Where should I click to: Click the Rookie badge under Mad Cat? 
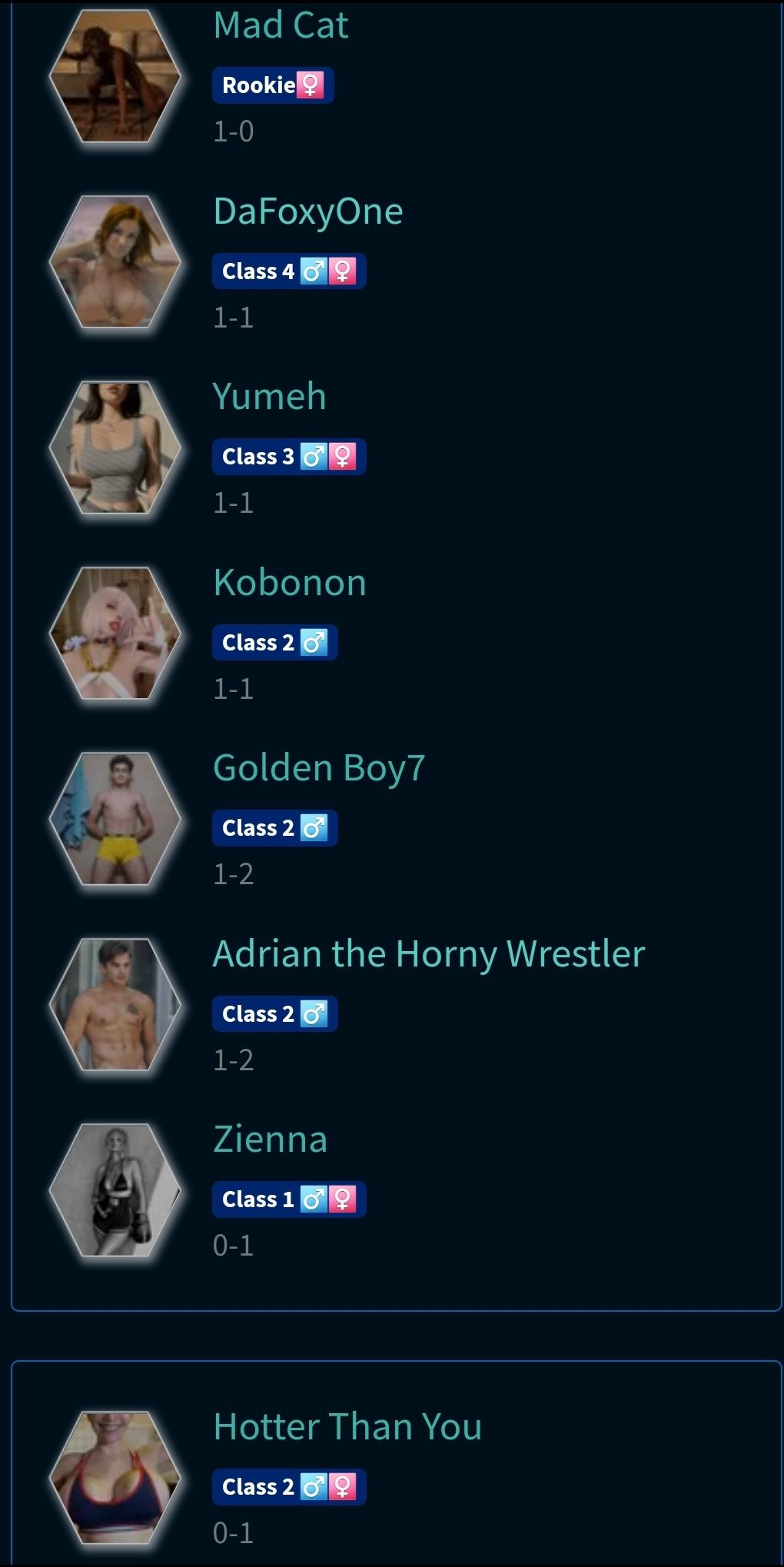point(273,85)
